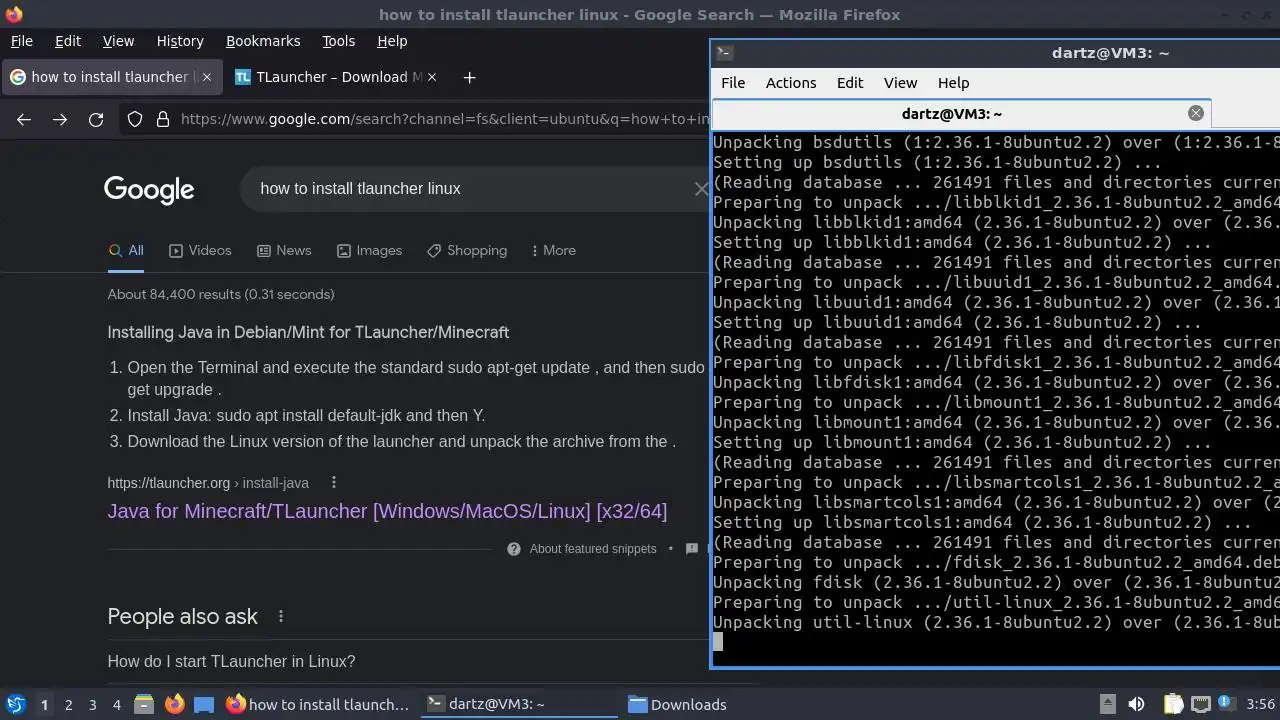Click terminal window title icon
This screenshot has height=720, width=1280.
click(726, 53)
